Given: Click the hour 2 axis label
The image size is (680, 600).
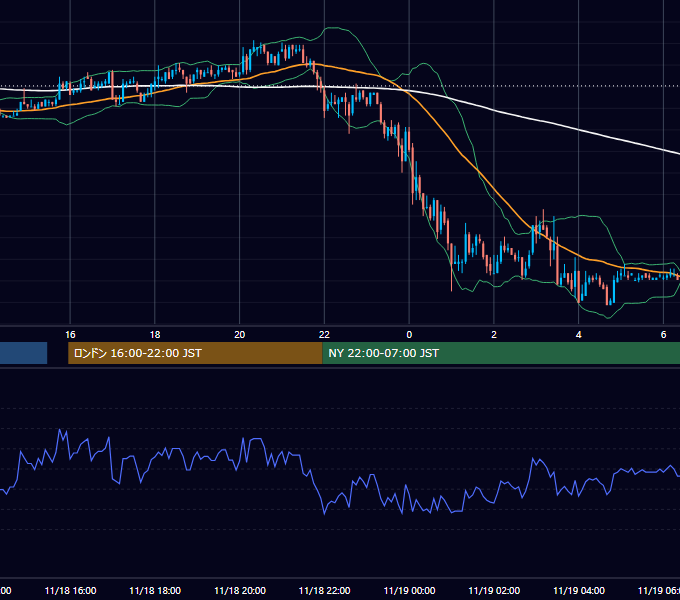Looking at the screenshot, I should [494, 335].
